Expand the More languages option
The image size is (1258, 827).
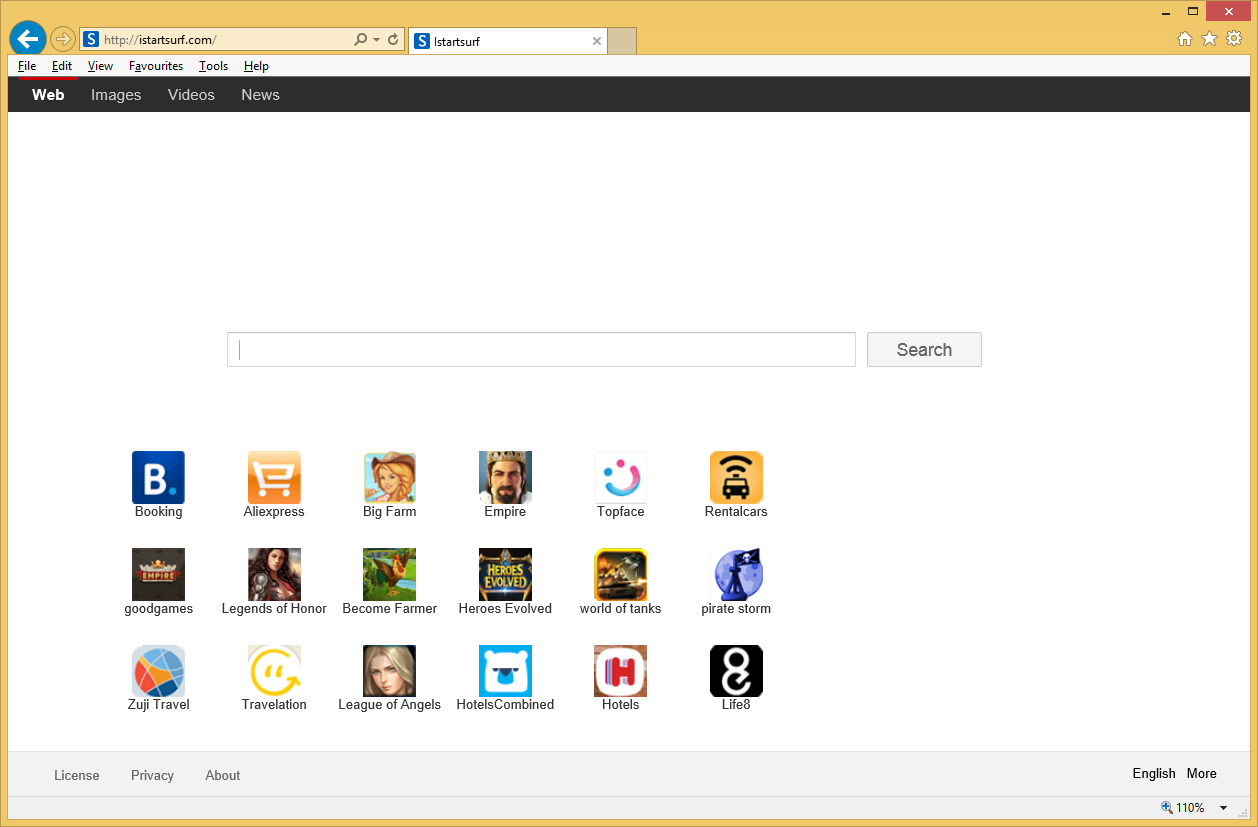(1201, 773)
